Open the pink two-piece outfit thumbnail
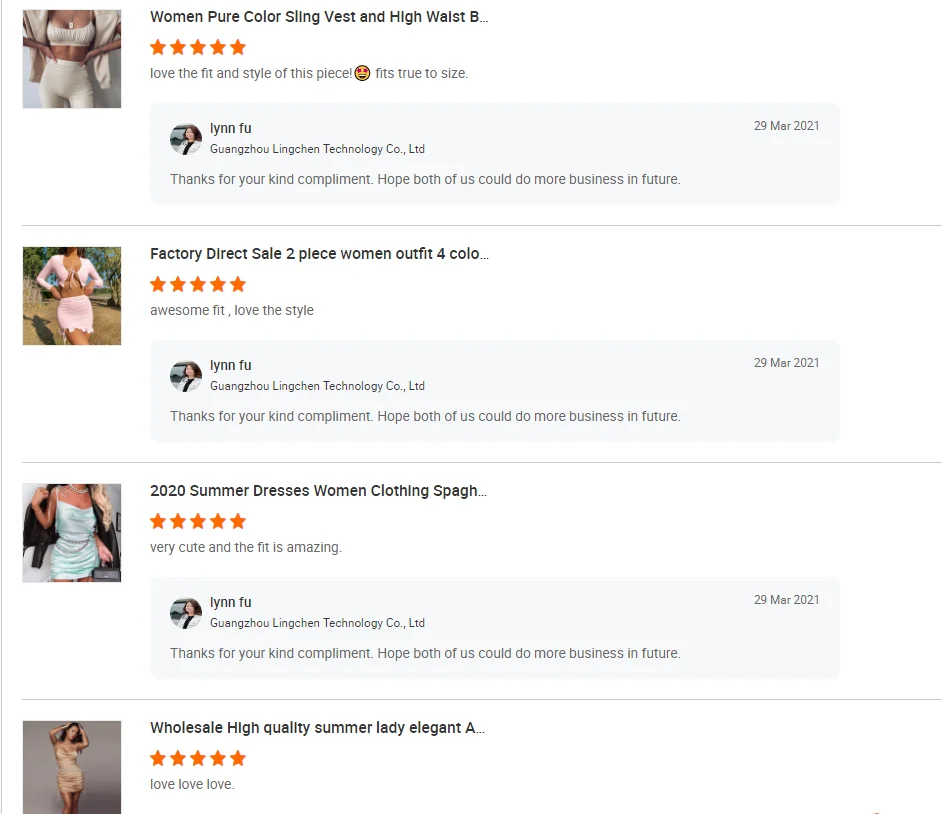The width and height of the screenshot is (942, 814). pos(72,296)
